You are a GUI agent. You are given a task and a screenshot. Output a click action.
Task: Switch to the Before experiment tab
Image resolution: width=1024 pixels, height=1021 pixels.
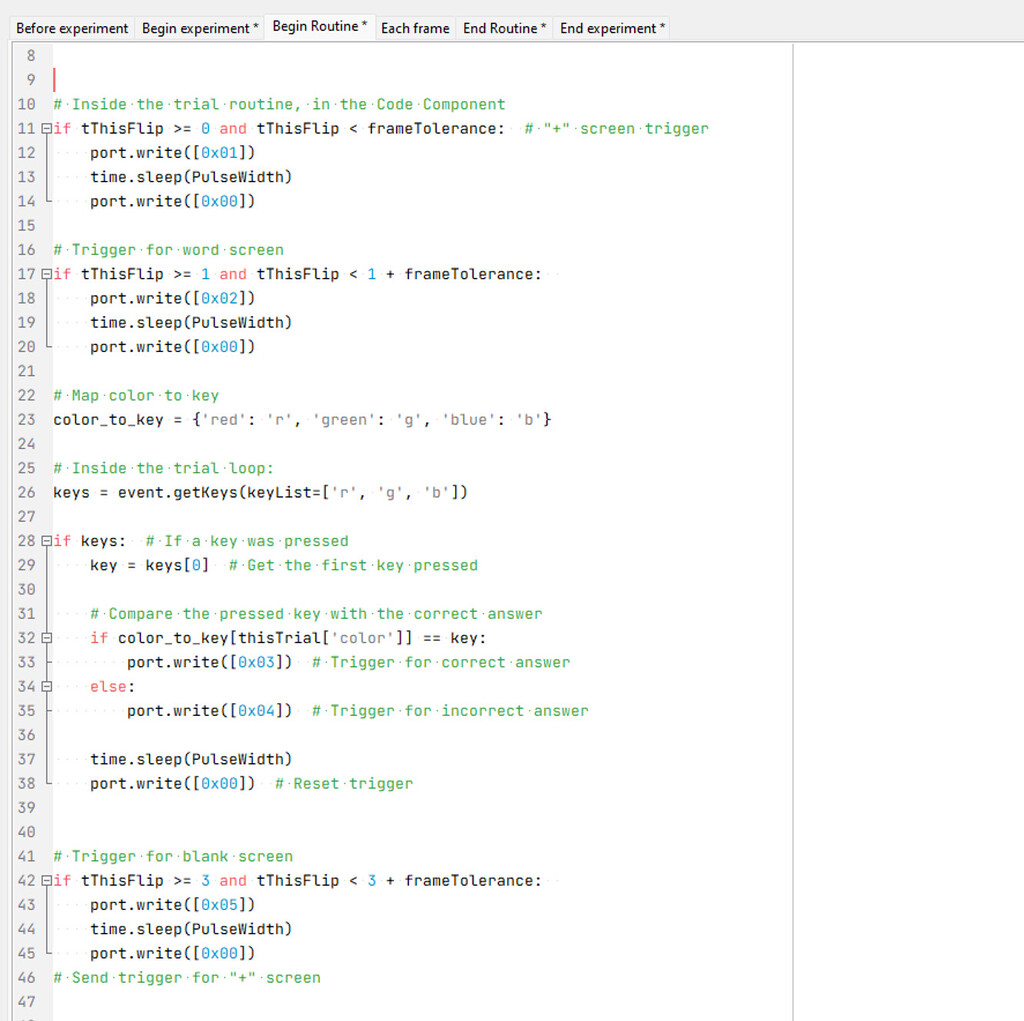(71, 27)
